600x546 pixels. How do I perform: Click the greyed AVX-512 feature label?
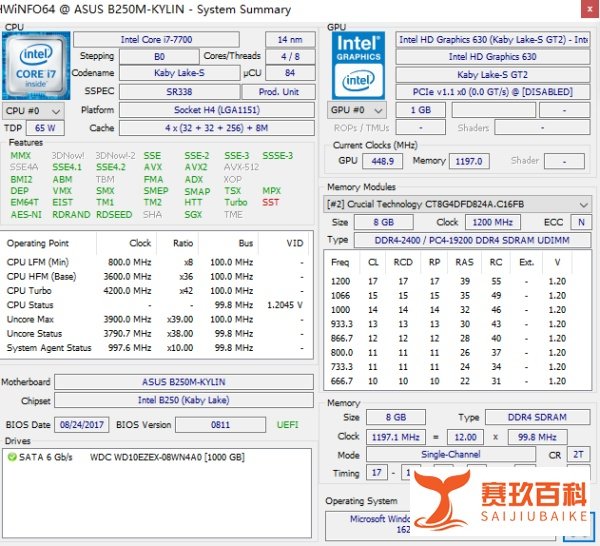coord(241,167)
